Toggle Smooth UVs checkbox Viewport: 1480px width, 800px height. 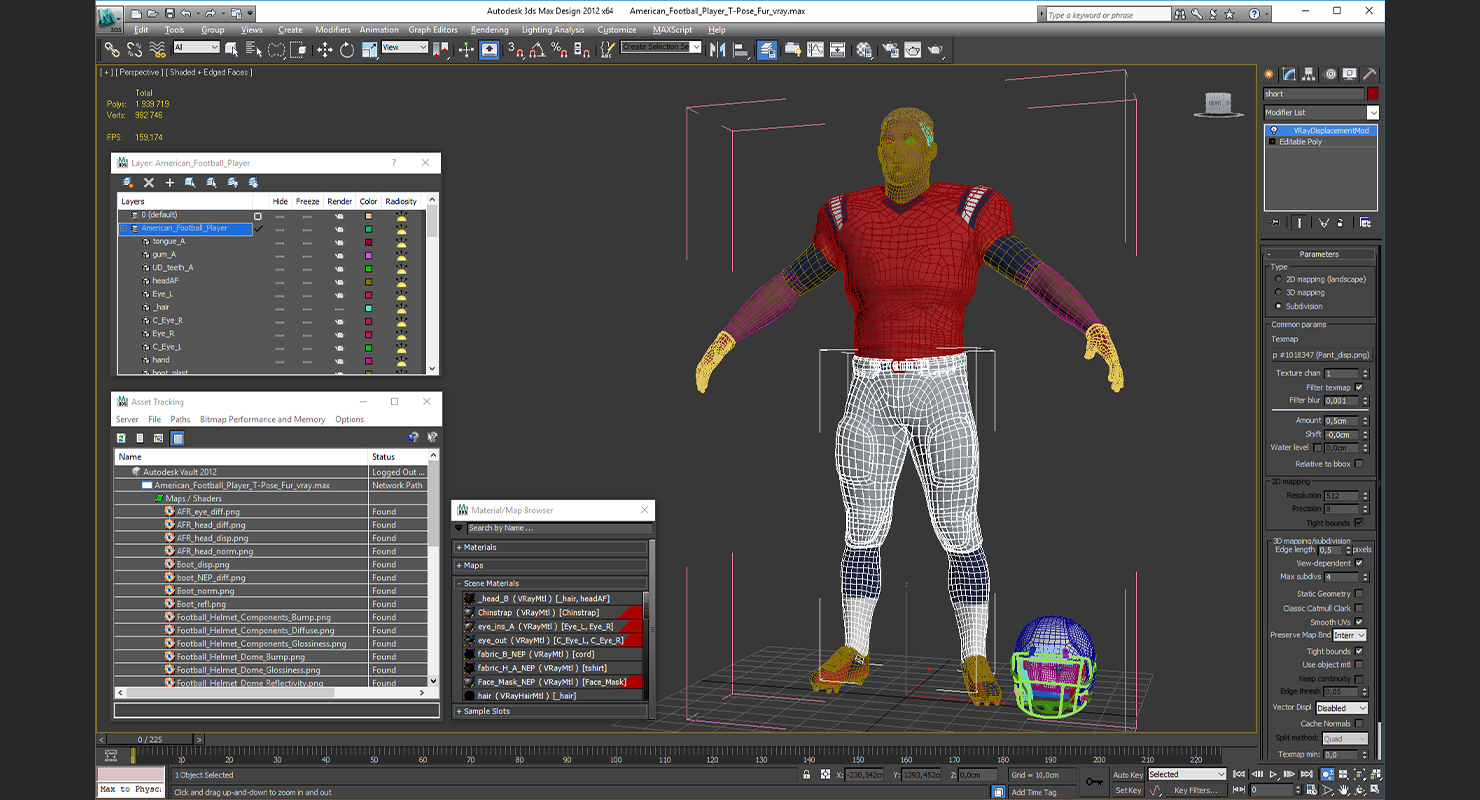[x=1359, y=622]
